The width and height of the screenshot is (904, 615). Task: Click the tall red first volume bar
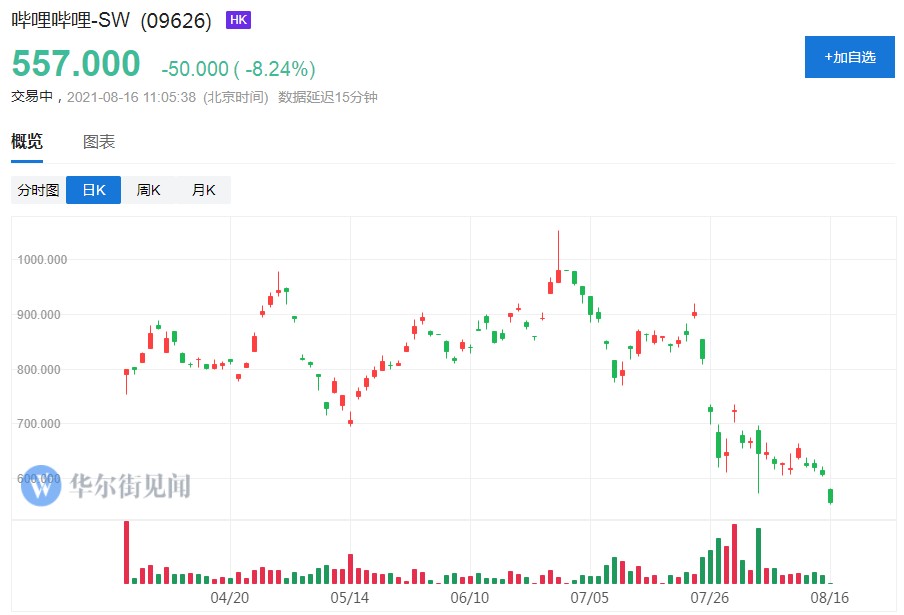127,552
